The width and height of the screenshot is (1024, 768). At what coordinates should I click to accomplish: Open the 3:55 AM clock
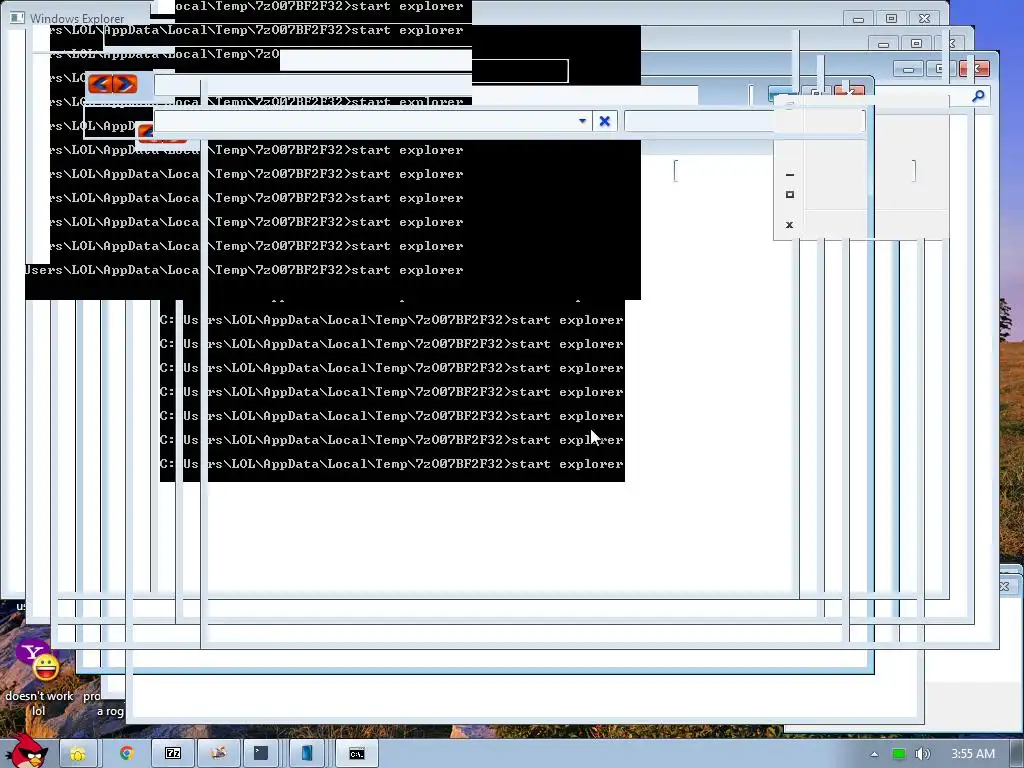click(972, 754)
